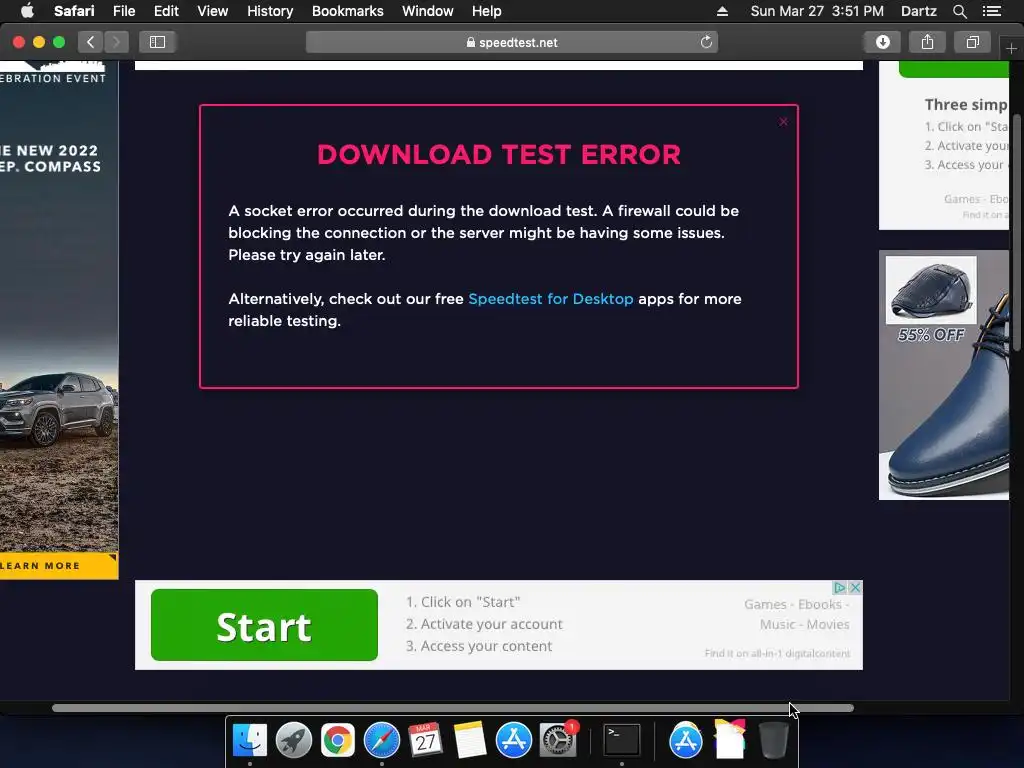Open the Dock icon next to Trash
1024x768 pixels.
(x=729, y=741)
